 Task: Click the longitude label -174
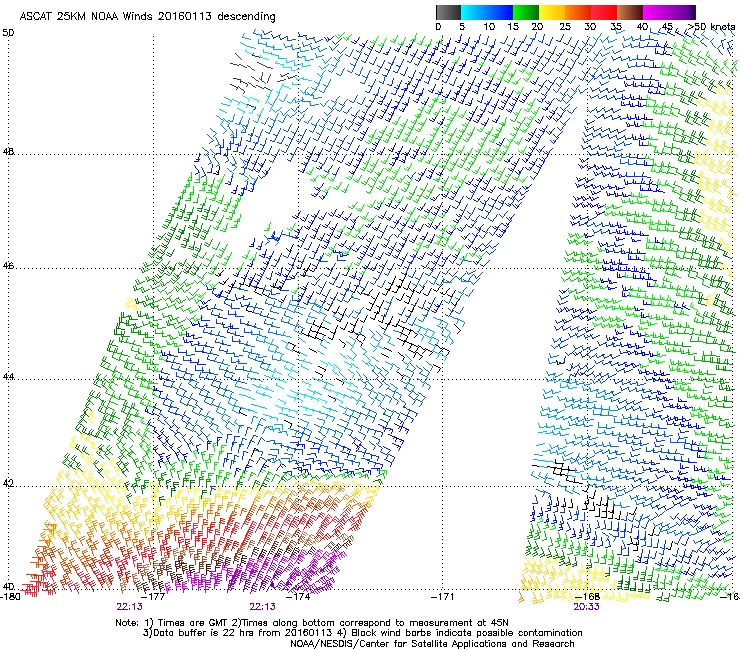tap(299, 597)
